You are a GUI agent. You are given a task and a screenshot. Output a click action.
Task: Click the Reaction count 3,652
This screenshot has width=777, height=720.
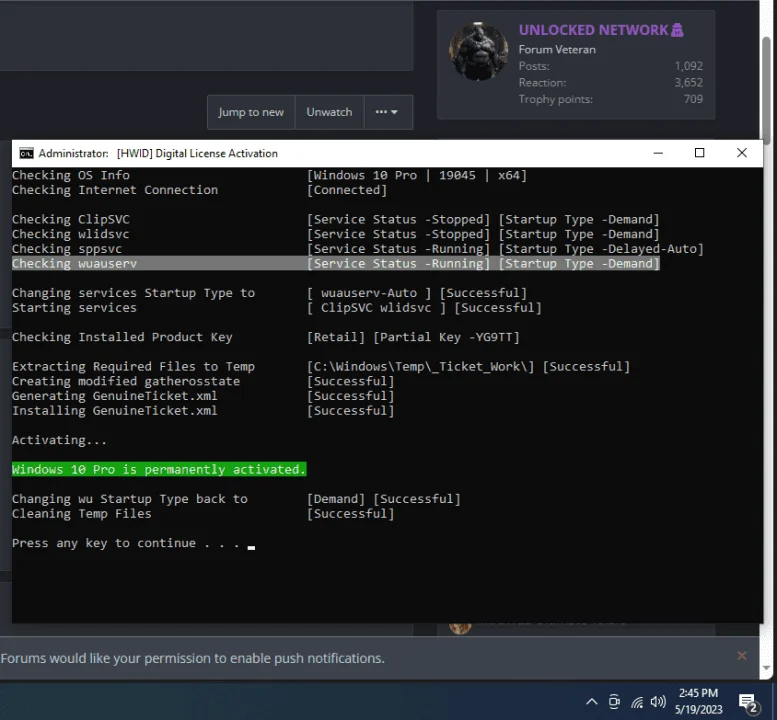click(688, 82)
